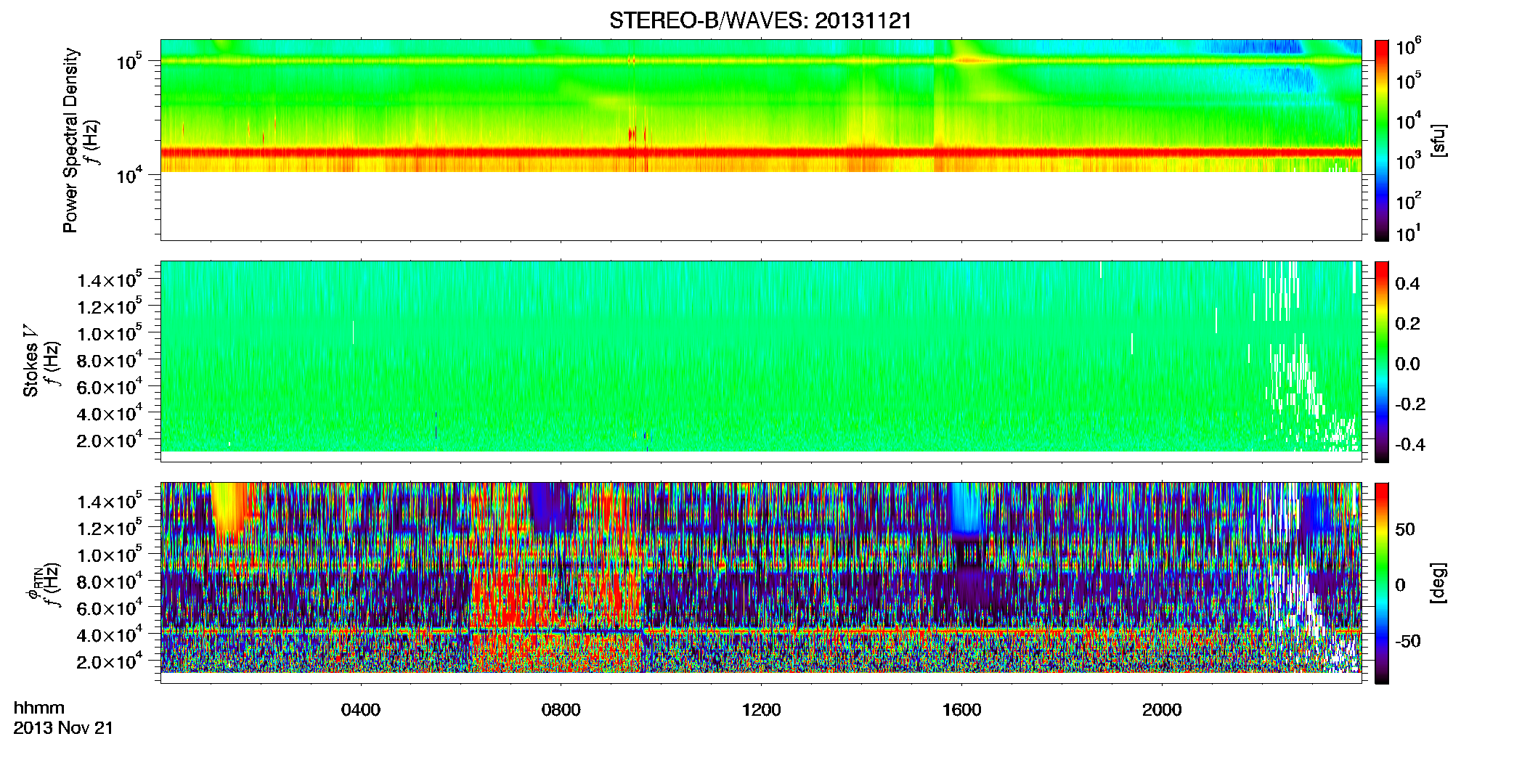Click the 10^6 tick label on the sfu color bar
The image size is (1522, 784).
tap(1408, 47)
